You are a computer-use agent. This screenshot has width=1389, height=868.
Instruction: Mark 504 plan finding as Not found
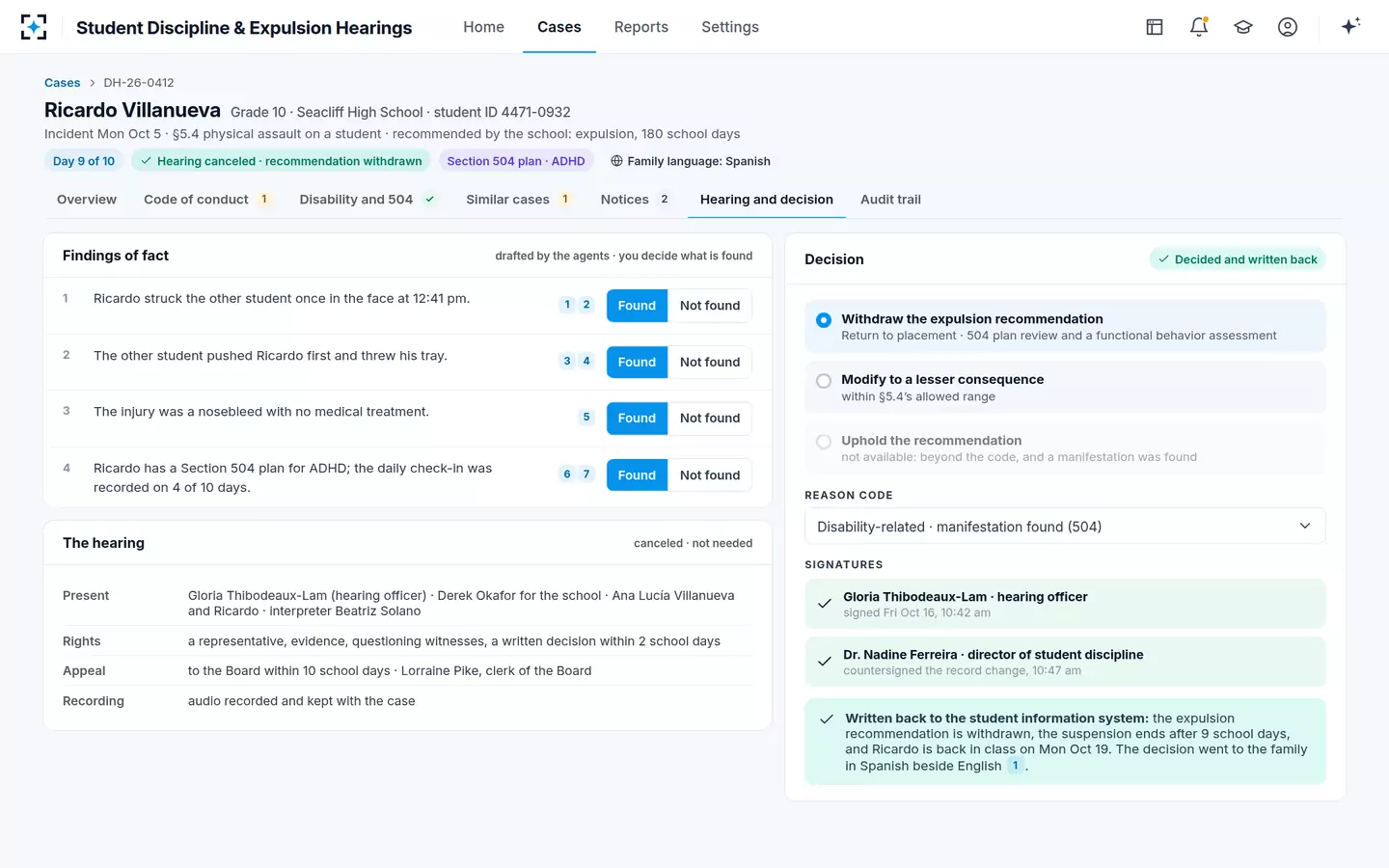click(710, 475)
